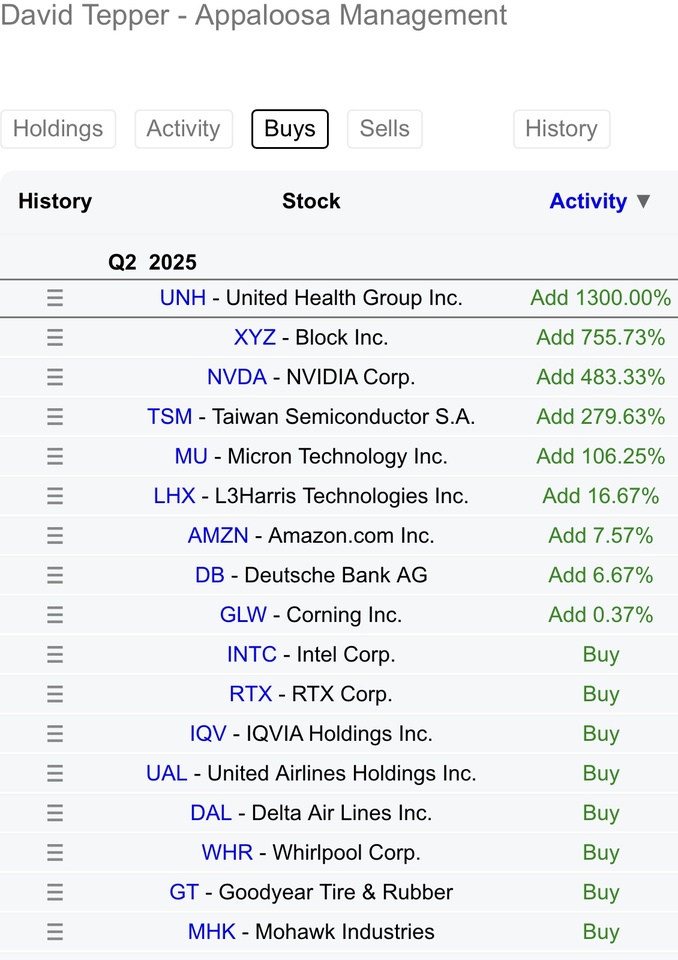
Task: Toggle Activity column sort arrow
Action: click(643, 201)
